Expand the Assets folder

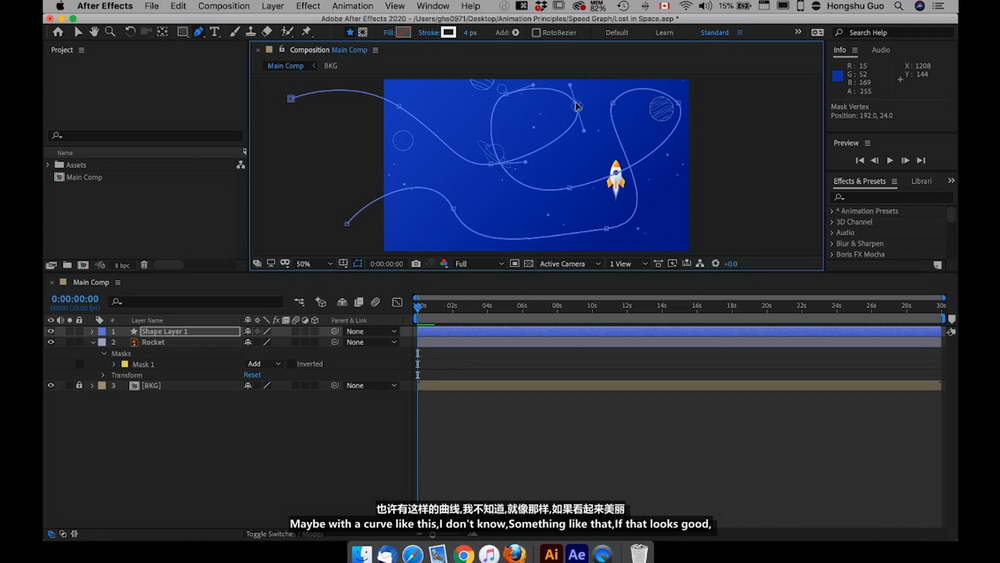click(48, 165)
